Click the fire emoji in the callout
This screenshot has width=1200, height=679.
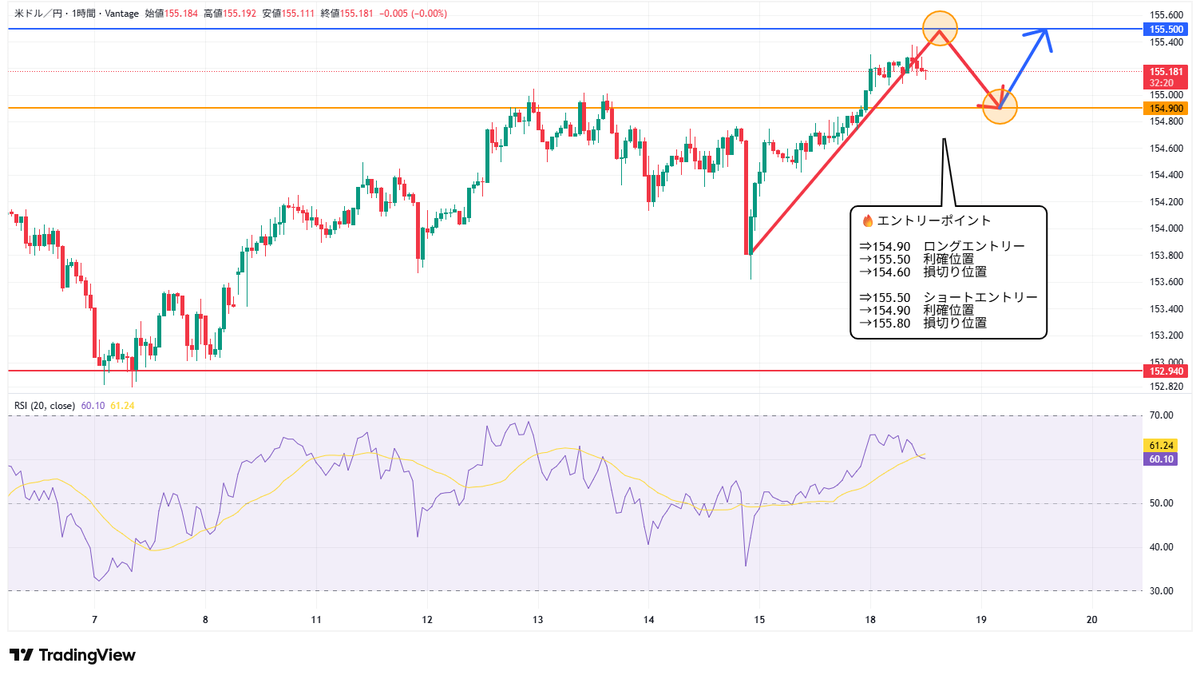coord(867,220)
